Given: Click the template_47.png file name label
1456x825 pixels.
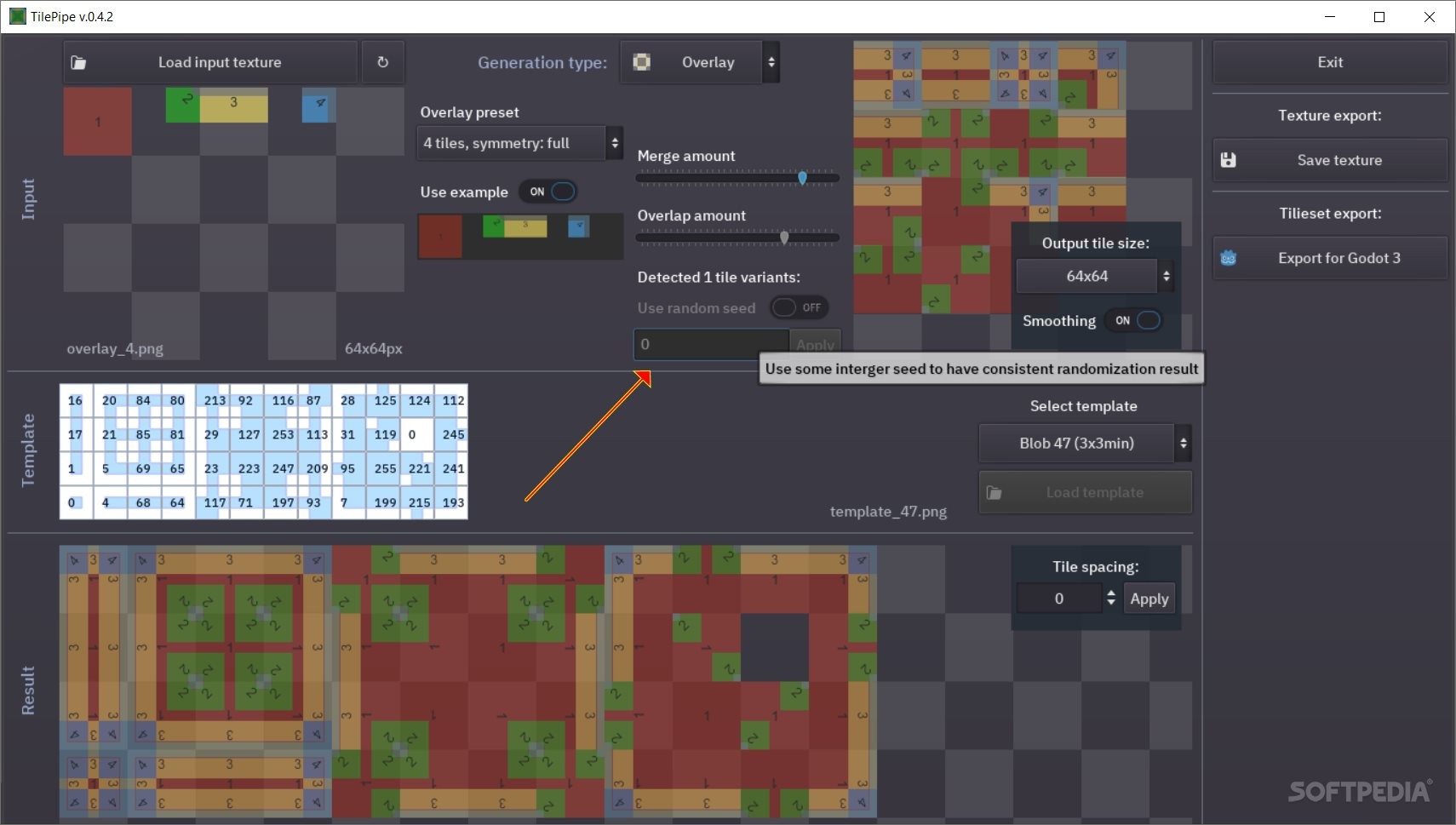Looking at the screenshot, I should pos(888,511).
